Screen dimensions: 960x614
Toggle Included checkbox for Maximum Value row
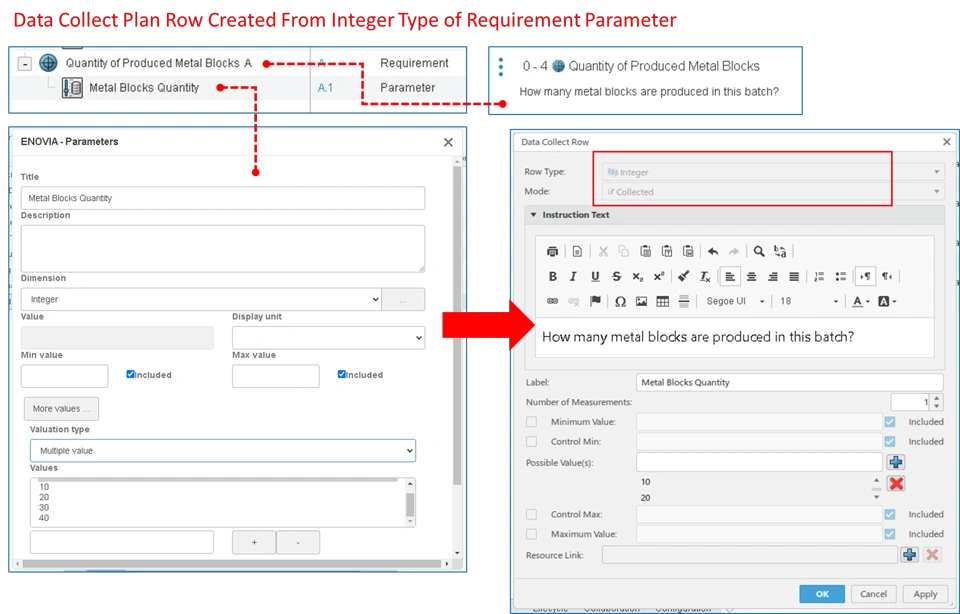click(x=890, y=534)
